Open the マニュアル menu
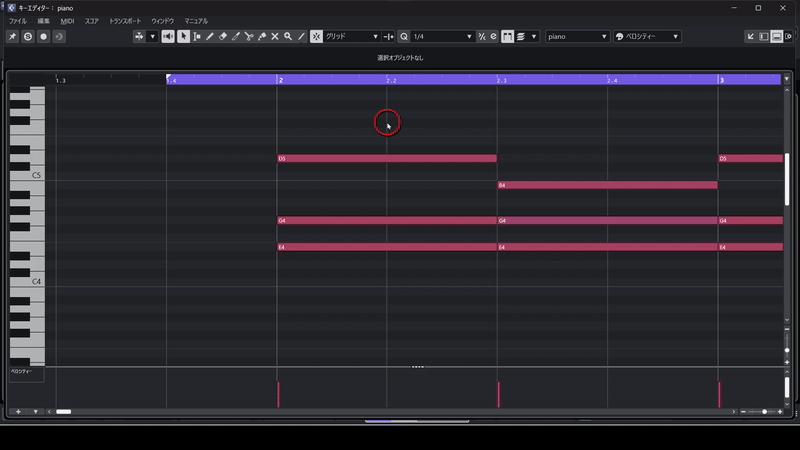Screen dimensions: 800x450 coord(196,21)
